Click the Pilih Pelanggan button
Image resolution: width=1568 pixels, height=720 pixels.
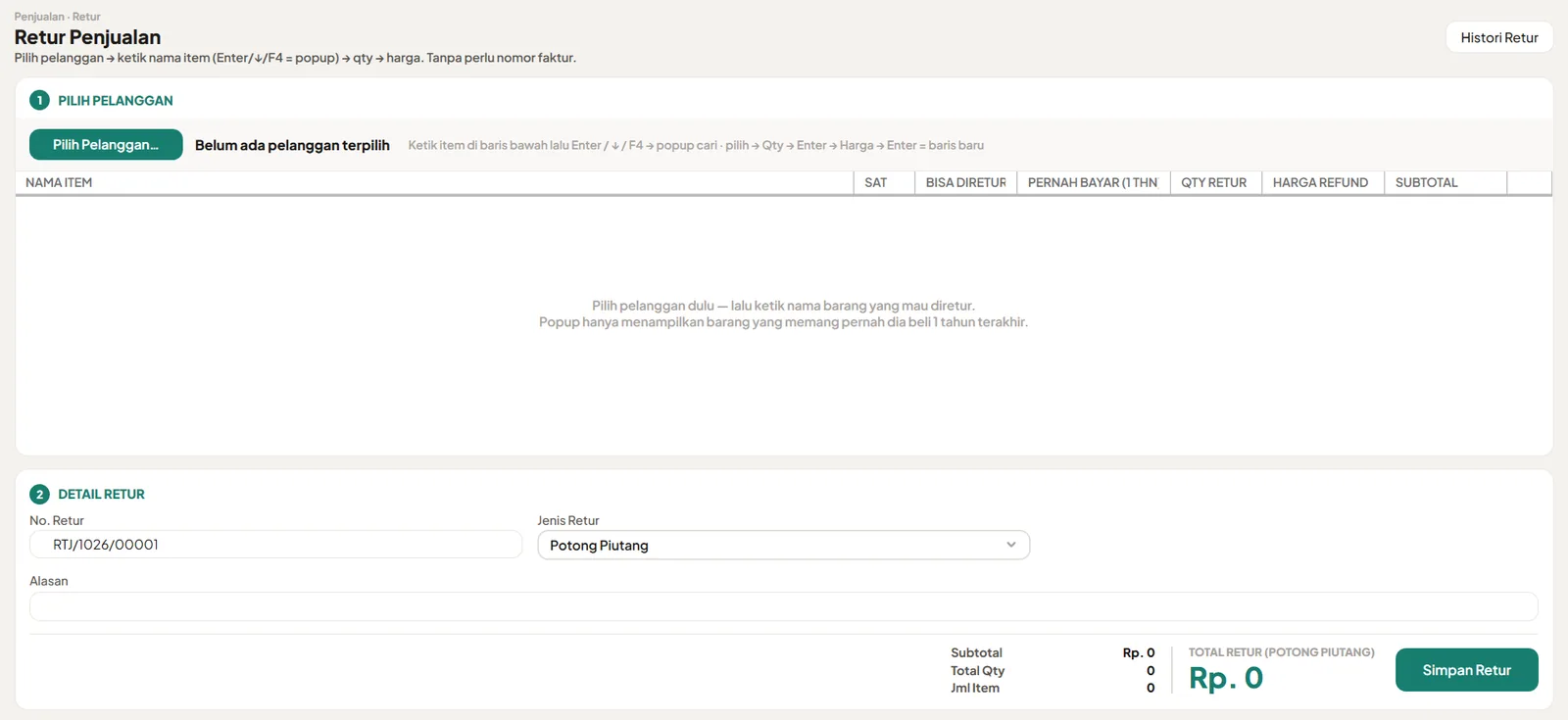106,145
